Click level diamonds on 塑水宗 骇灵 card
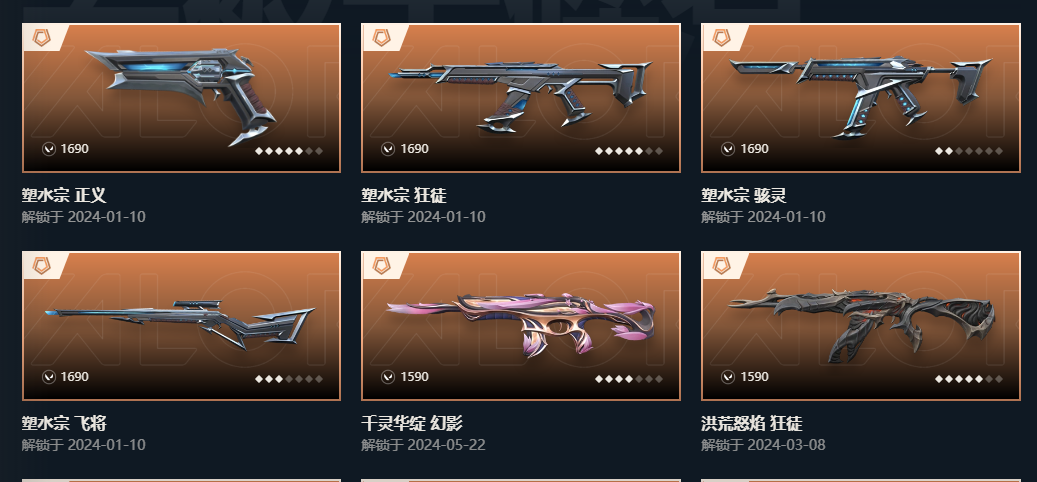Screen dimensions: 1037x482 pyautogui.click(x=969, y=151)
